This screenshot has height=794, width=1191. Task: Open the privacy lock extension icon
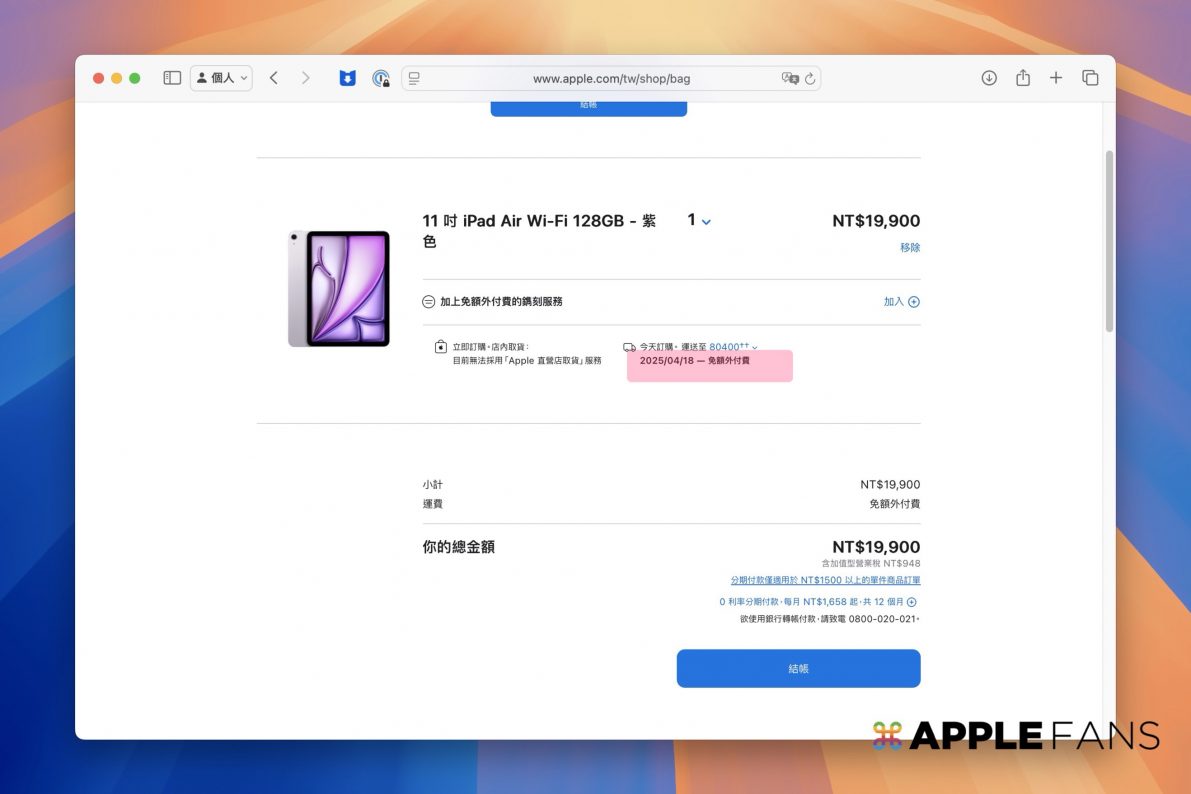(381, 78)
